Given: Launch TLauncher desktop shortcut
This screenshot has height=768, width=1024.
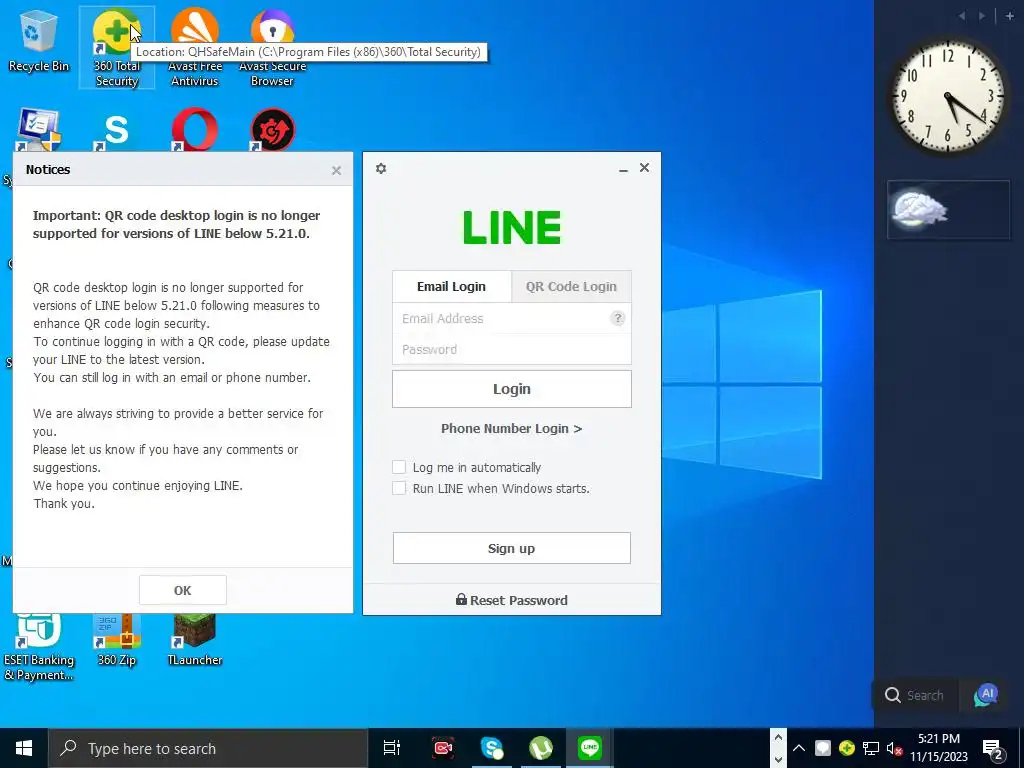Looking at the screenshot, I should tap(195, 640).
